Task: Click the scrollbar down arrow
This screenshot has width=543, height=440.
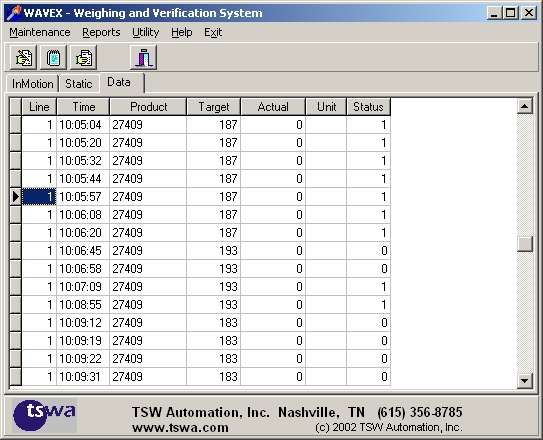Action: 525,381
